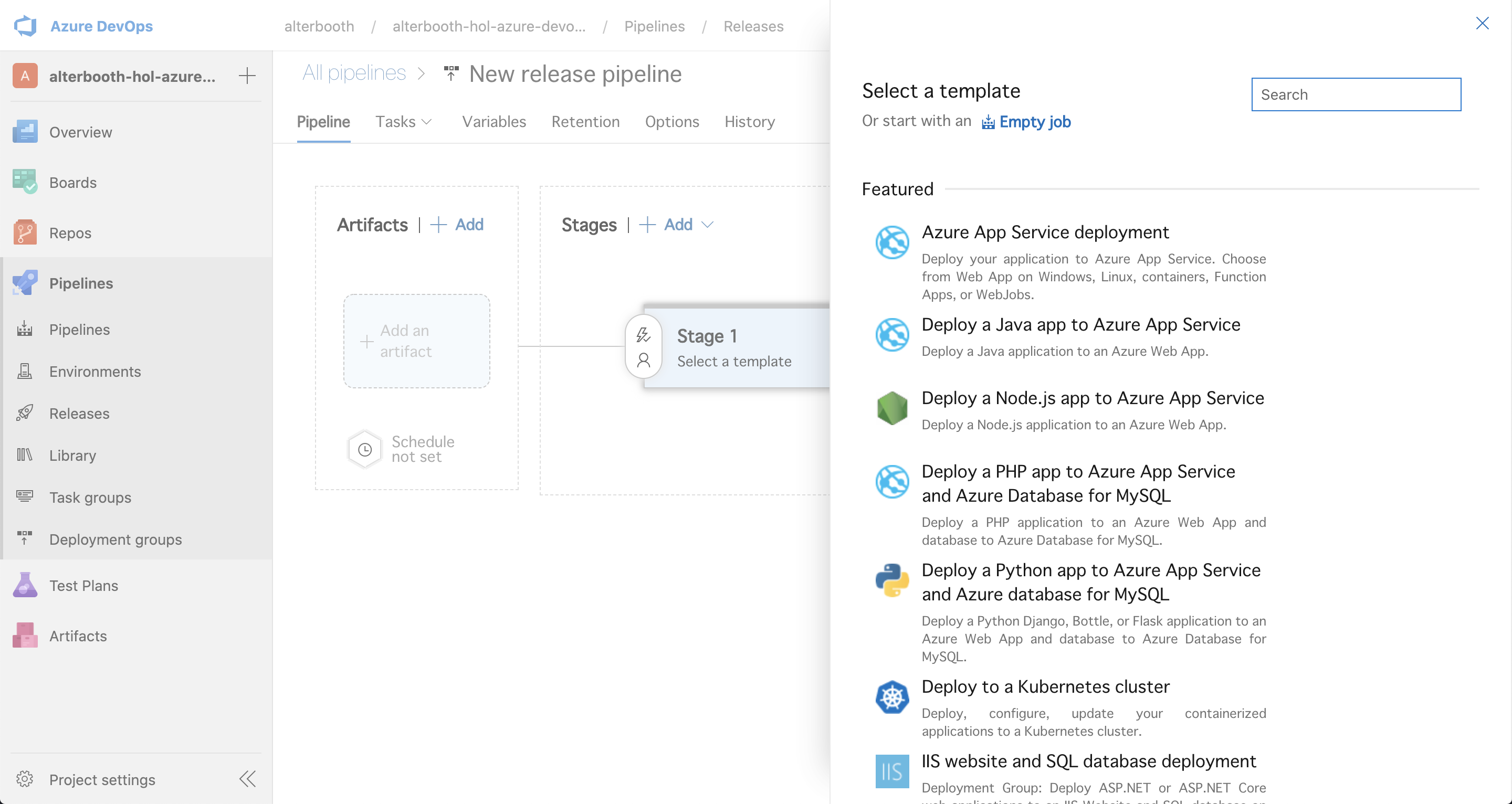The height and width of the screenshot is (804, 1512).
Task: Open Project settings gear
Action: 25,779
